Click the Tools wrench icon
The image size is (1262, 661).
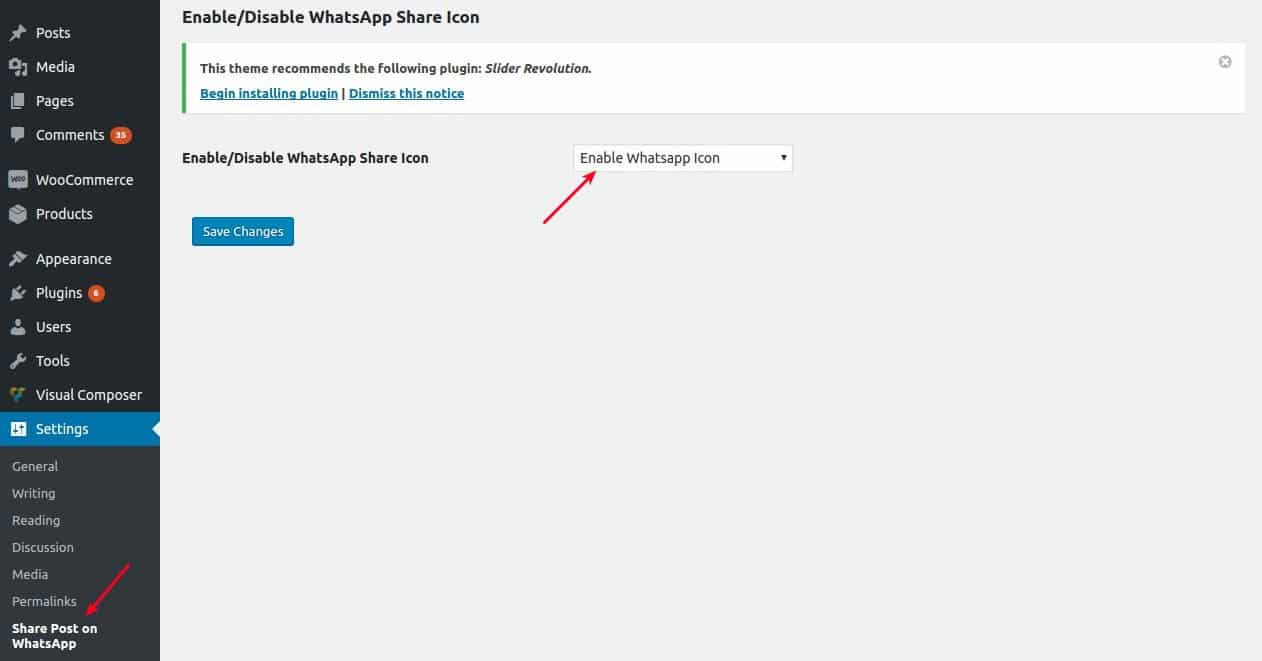coord(18,361)
